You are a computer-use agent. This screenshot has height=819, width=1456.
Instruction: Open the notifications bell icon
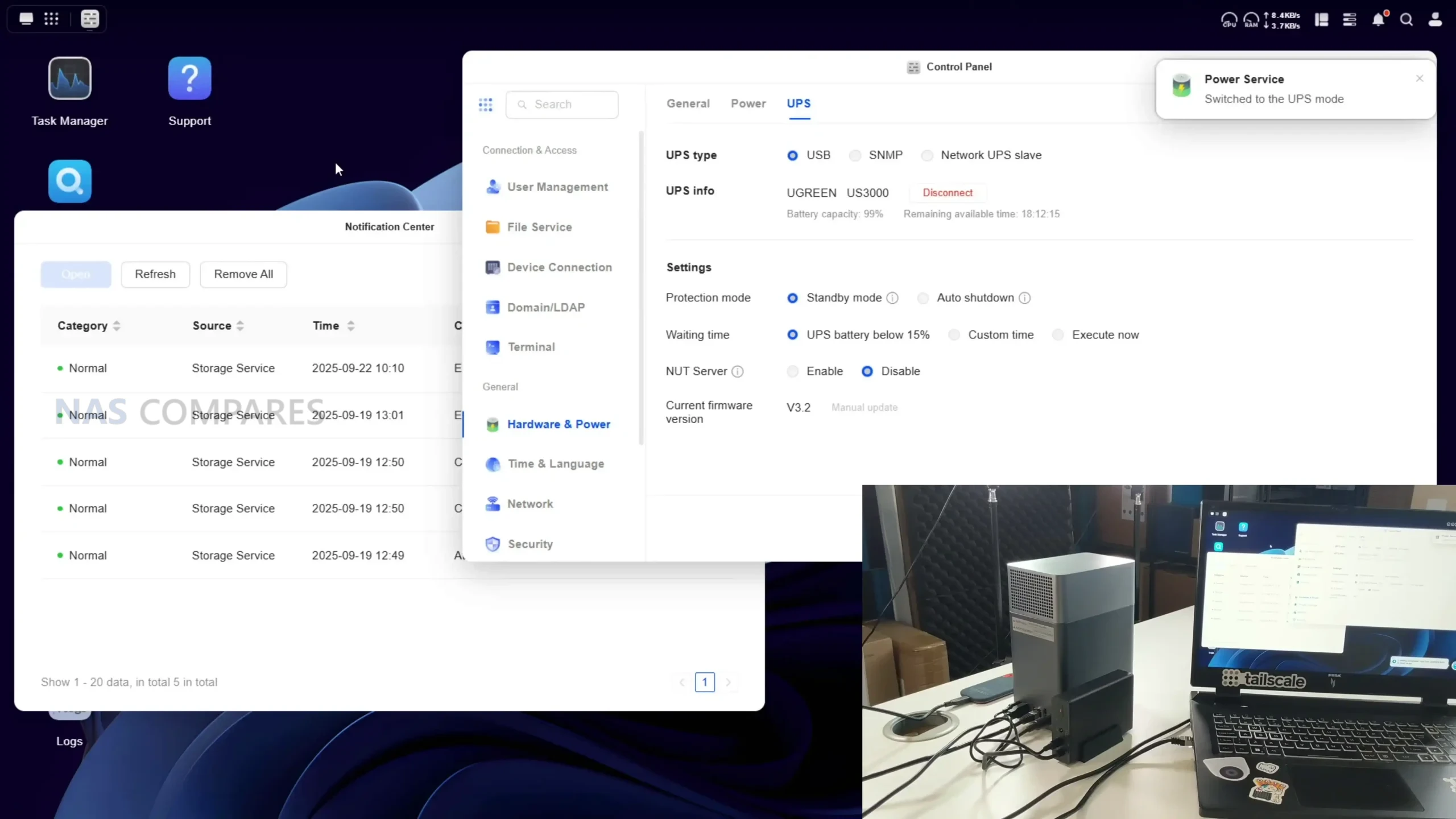(x=1379, y=20)
